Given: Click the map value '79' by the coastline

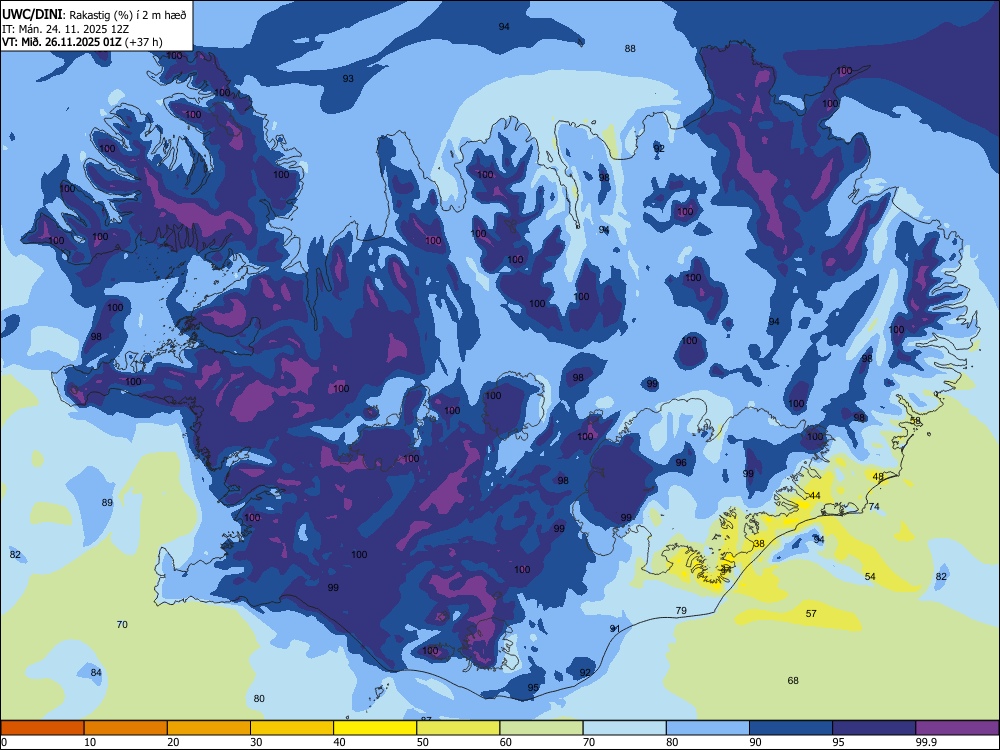Looking at the screenshot, I should click(681, 610).
